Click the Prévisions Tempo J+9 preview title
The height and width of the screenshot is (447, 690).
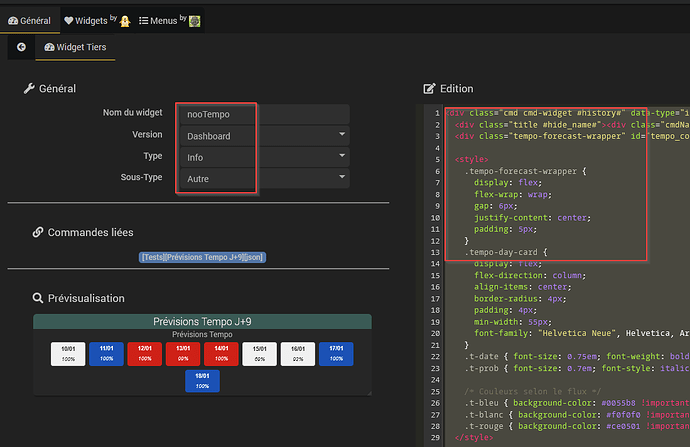202,321
